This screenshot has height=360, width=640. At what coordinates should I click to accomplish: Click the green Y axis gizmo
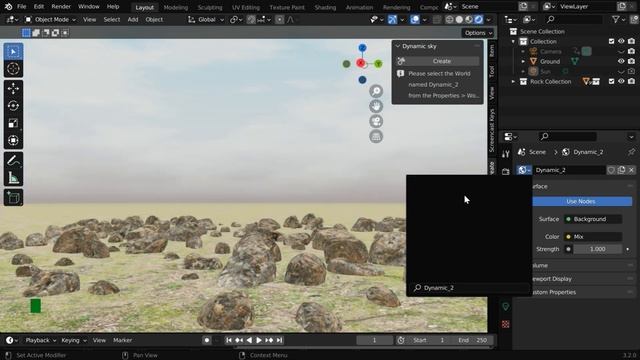378,64
